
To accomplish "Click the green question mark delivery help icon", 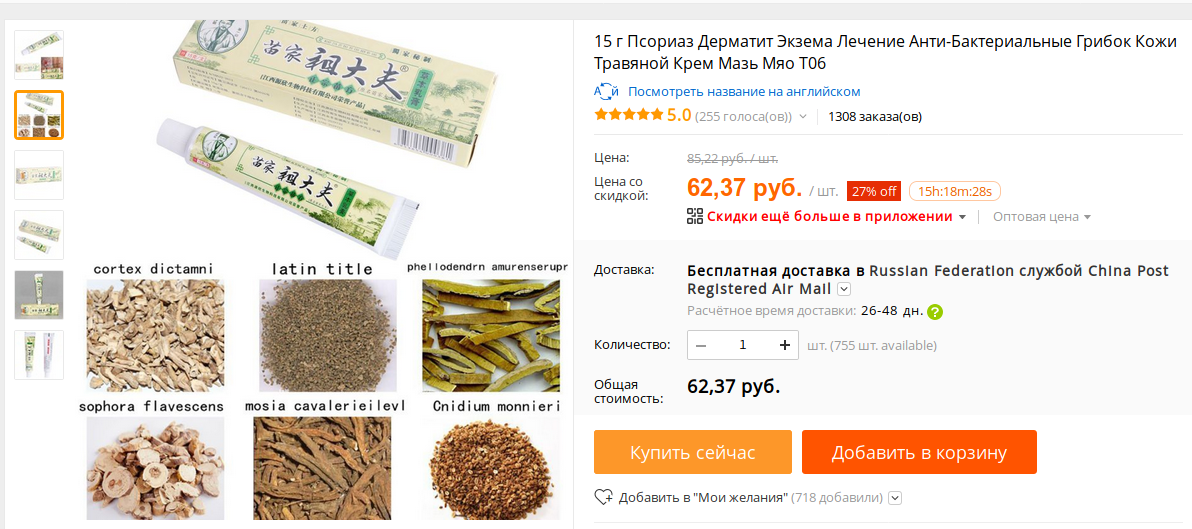I will pos(935,312).
